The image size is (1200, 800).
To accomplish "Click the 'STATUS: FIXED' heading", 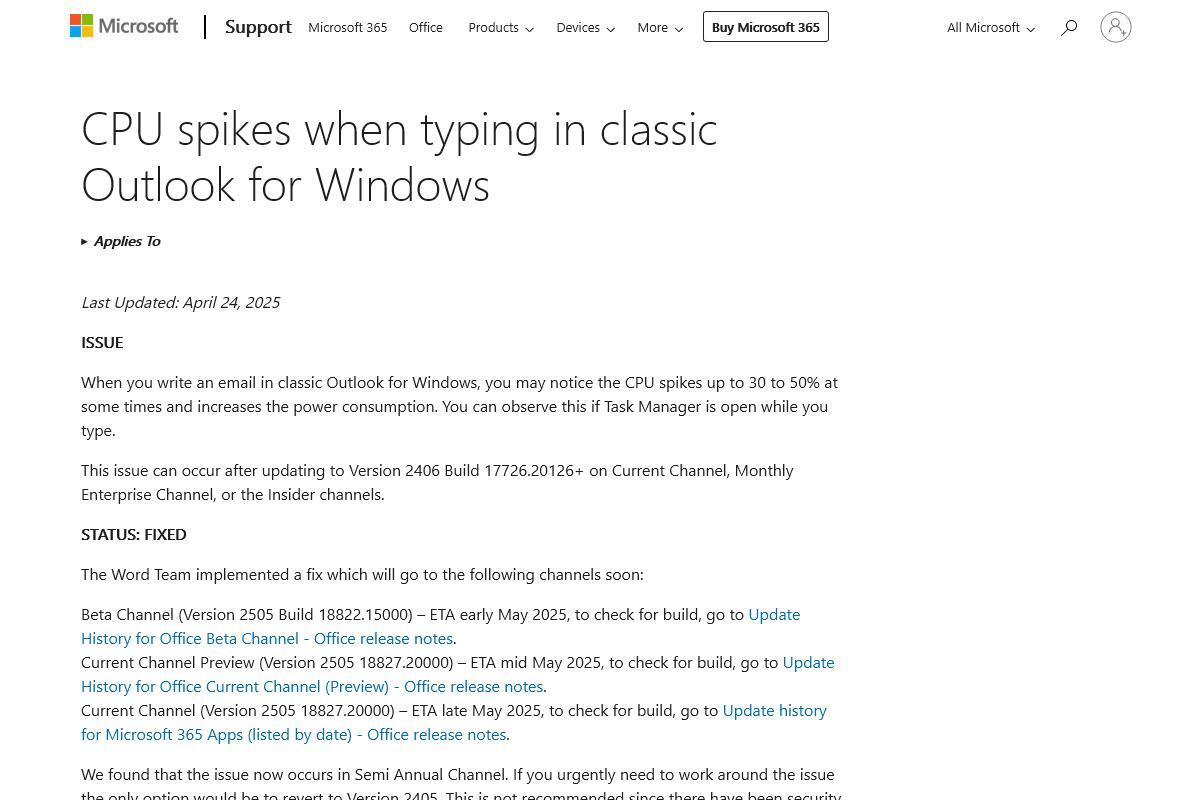I will click(134, 534).
